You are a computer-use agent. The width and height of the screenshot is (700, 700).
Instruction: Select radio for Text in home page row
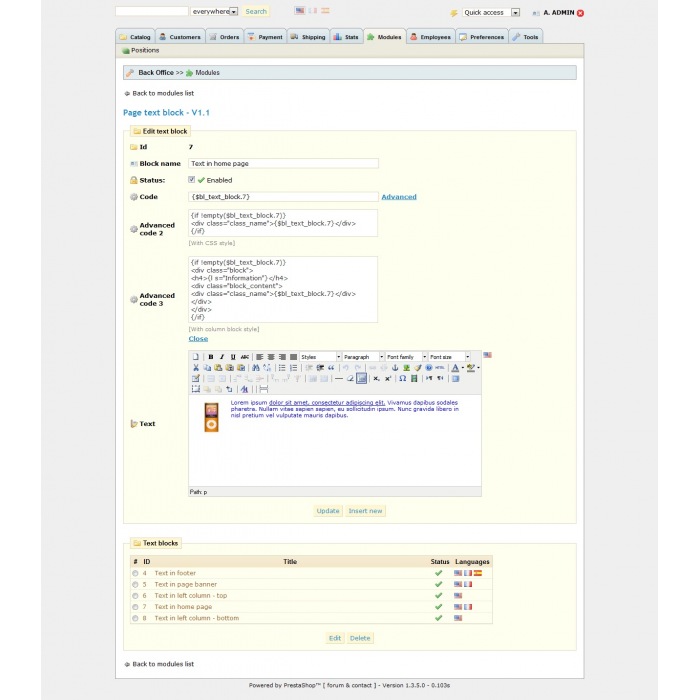[135, 607]
